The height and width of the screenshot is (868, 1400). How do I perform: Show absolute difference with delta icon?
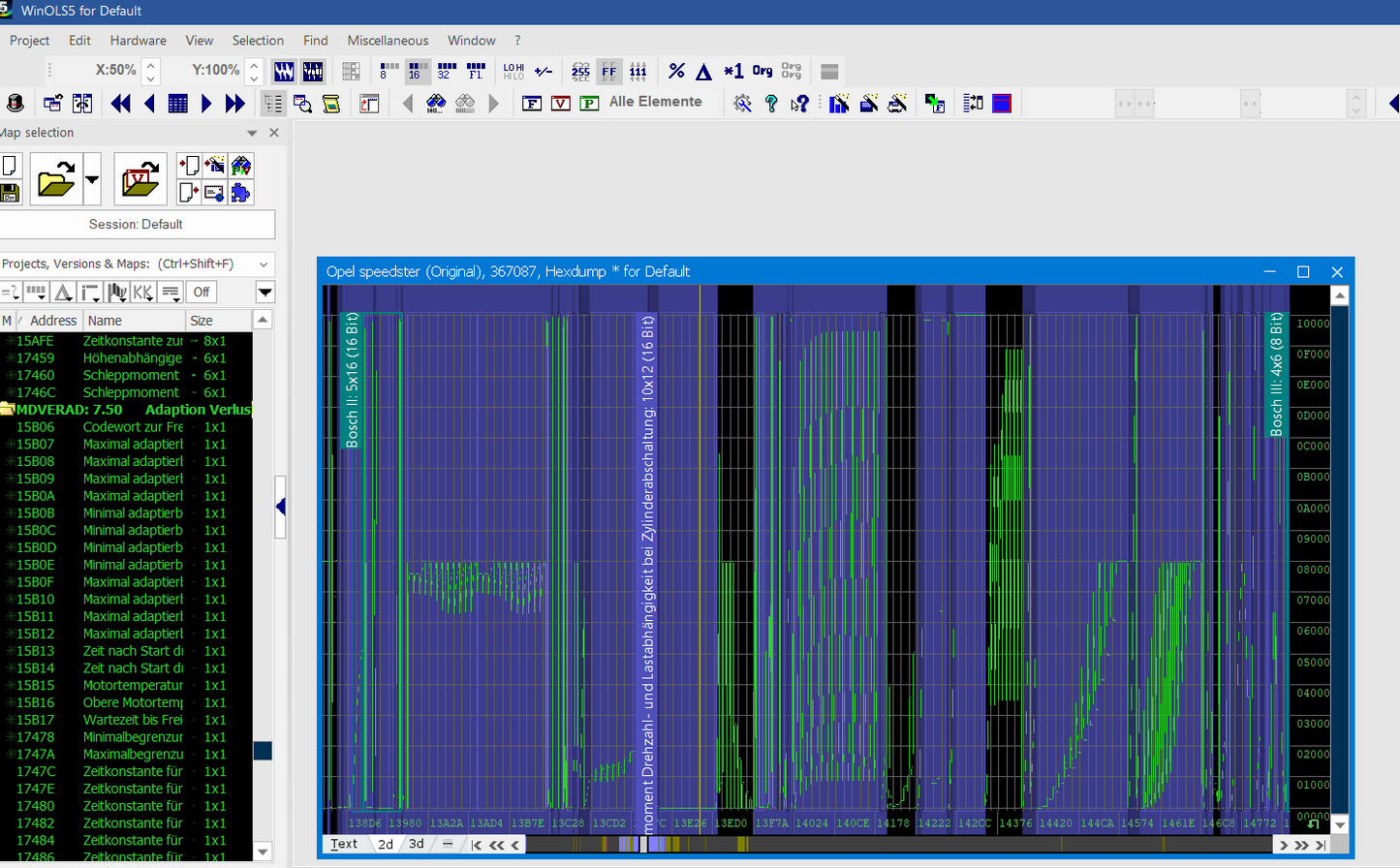point(704,72)
